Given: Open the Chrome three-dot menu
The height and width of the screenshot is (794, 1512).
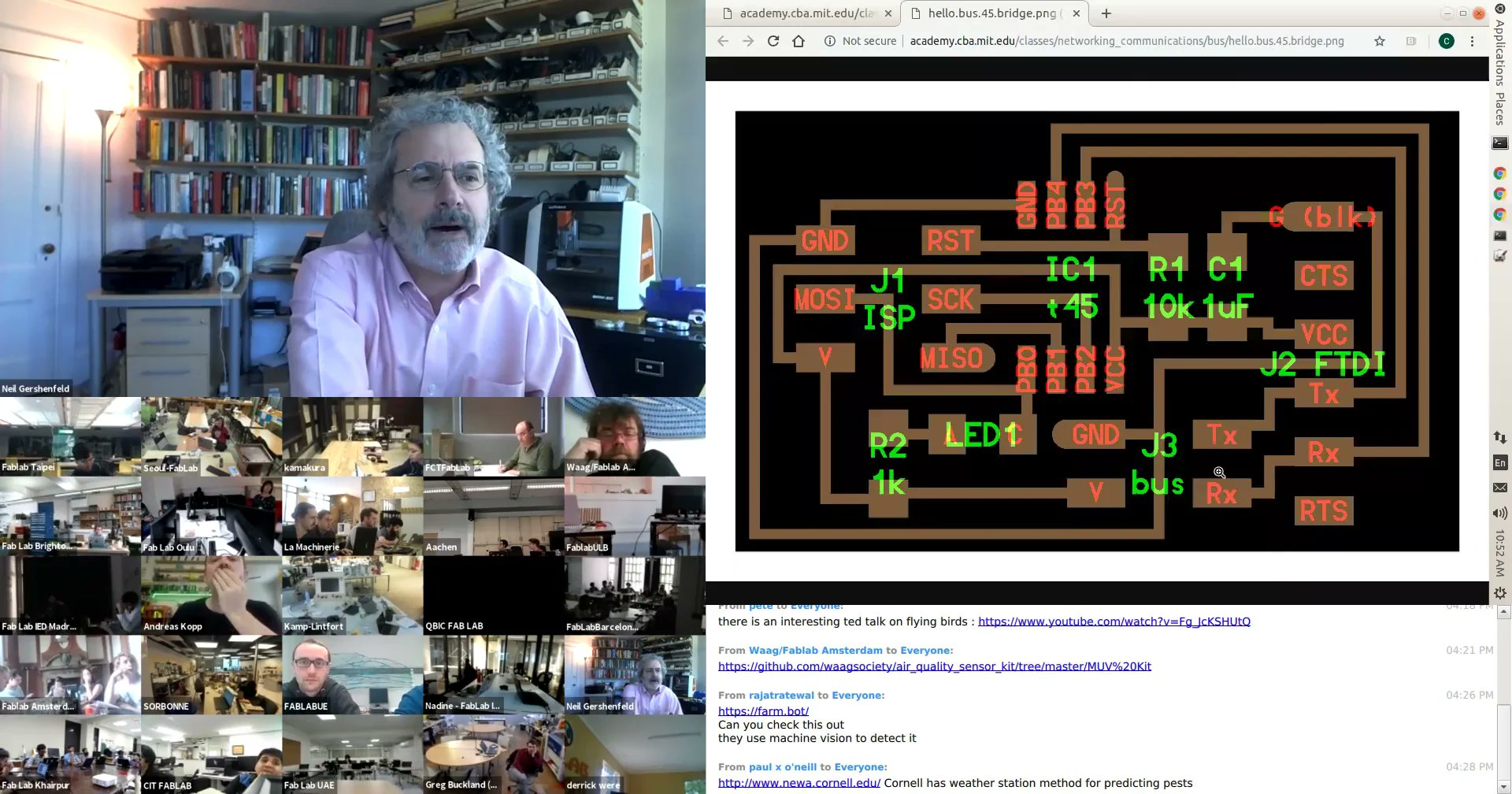Looking at the screenshot, I should (1473, 40).
